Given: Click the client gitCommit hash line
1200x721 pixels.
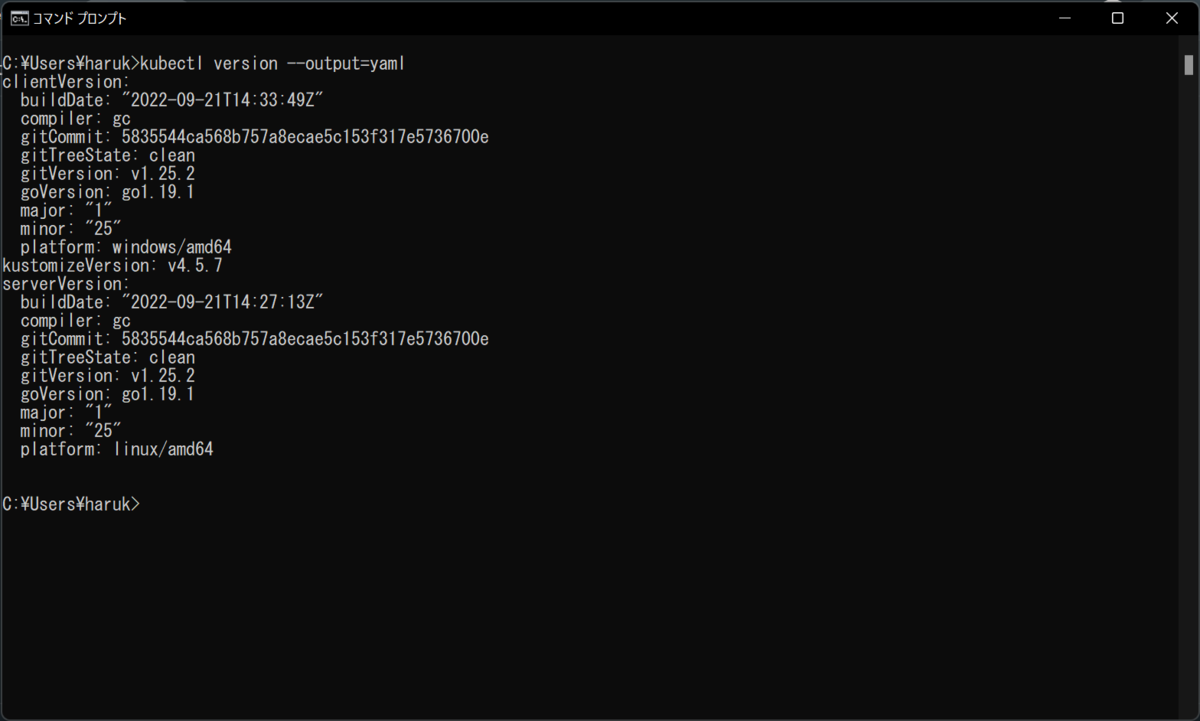Looking at the screenshot, I should click(254, 137).
